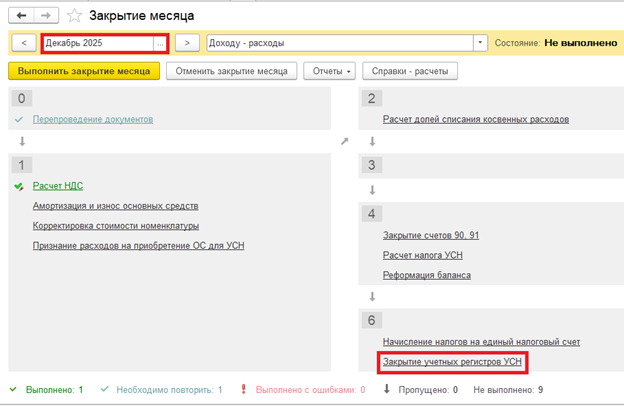Open 'Закрытие учетных регистров УСН'
This screenshot has height=406, width=624.
452,362
